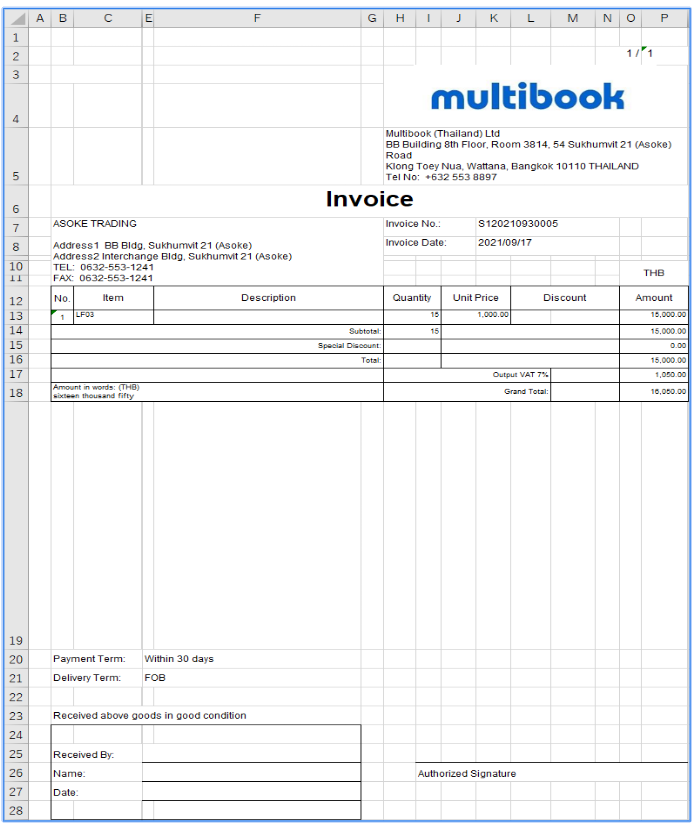
Task: Select row 4 header
Action: point(16,106)
